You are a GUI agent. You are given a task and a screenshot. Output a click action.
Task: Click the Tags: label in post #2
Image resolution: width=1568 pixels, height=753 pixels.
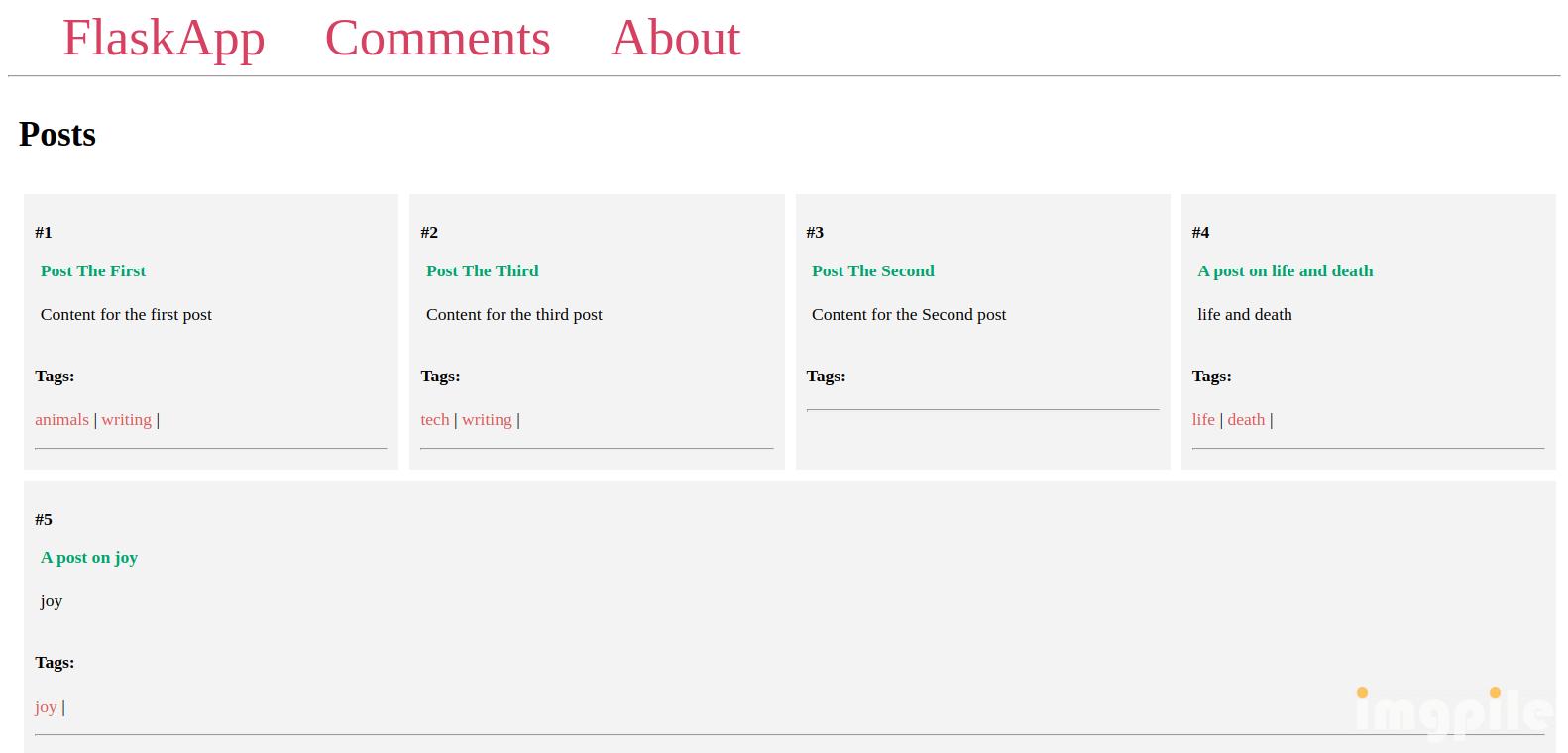(x=440, y=376)
